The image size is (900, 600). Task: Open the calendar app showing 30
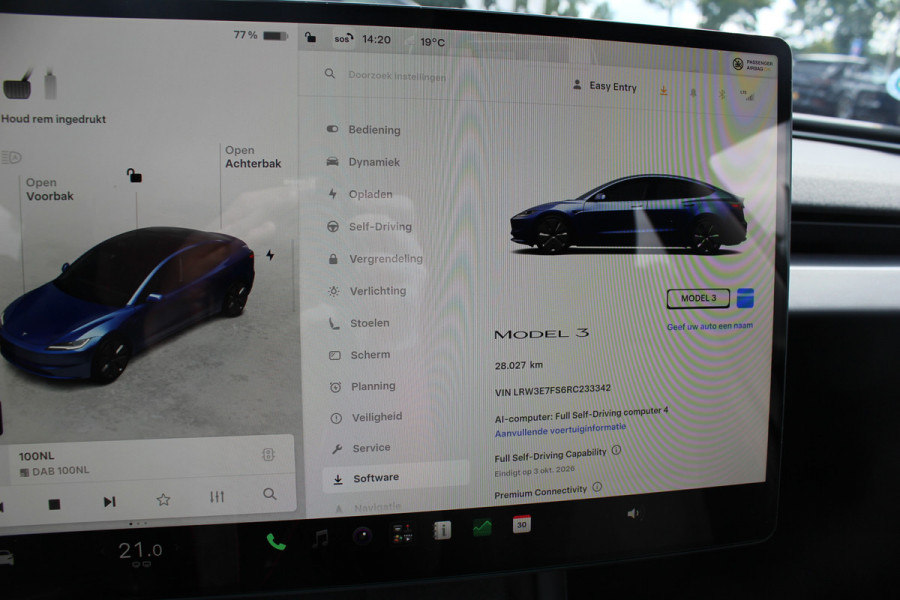pos(521,524)
